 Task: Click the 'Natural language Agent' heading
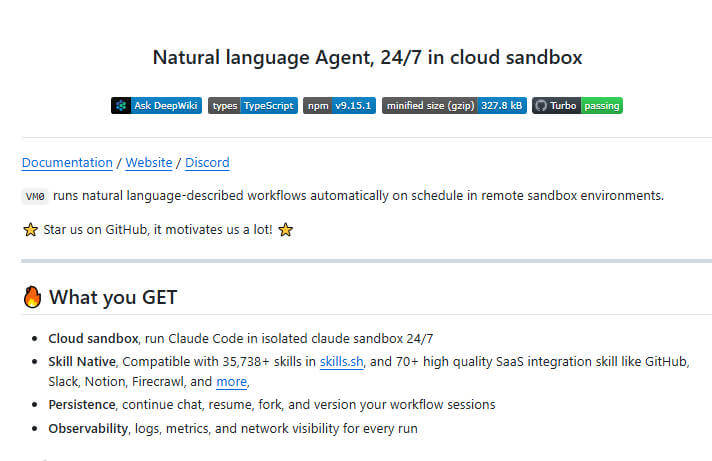point(367,58)
